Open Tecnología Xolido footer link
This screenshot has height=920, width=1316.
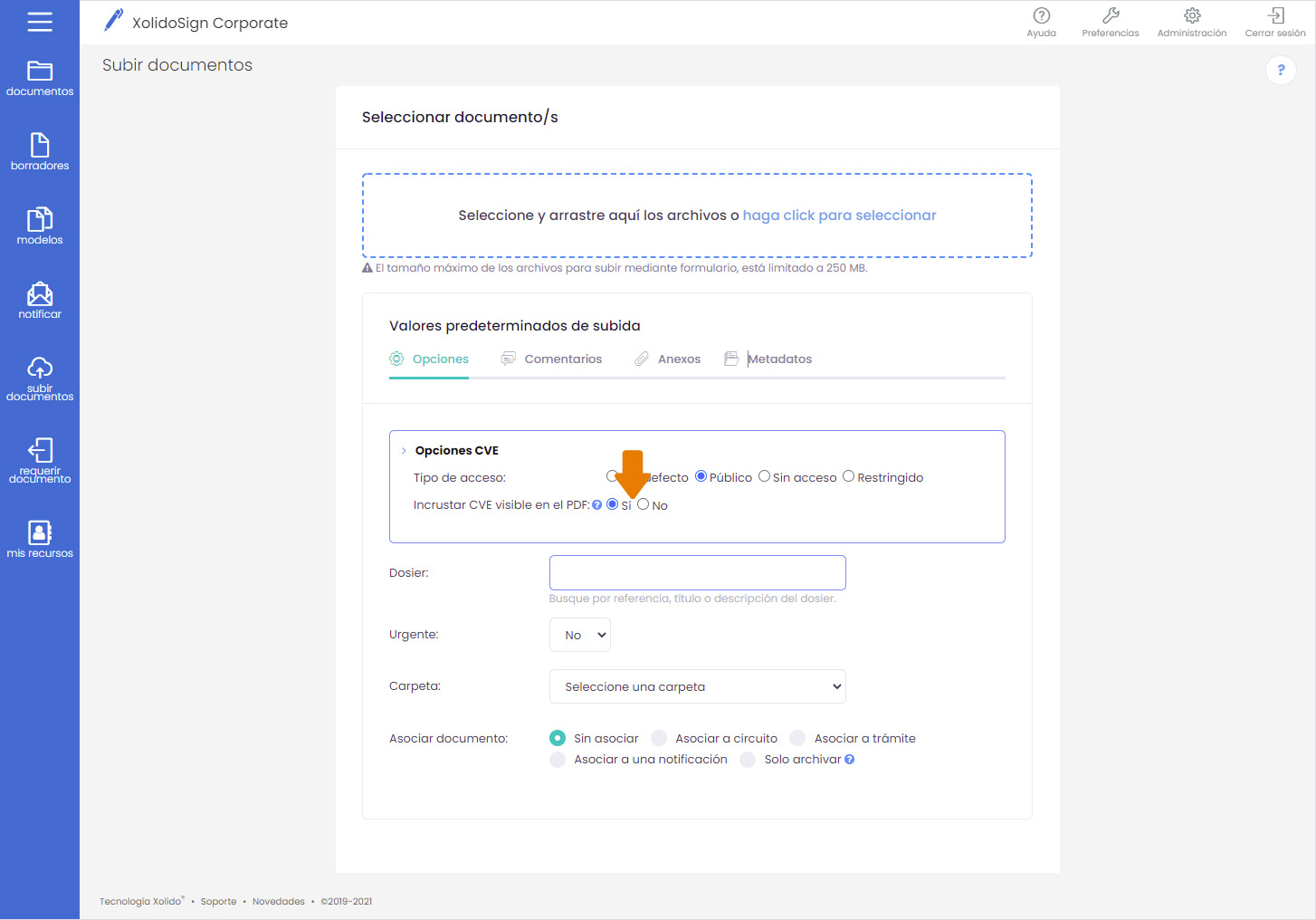(141, 901)
